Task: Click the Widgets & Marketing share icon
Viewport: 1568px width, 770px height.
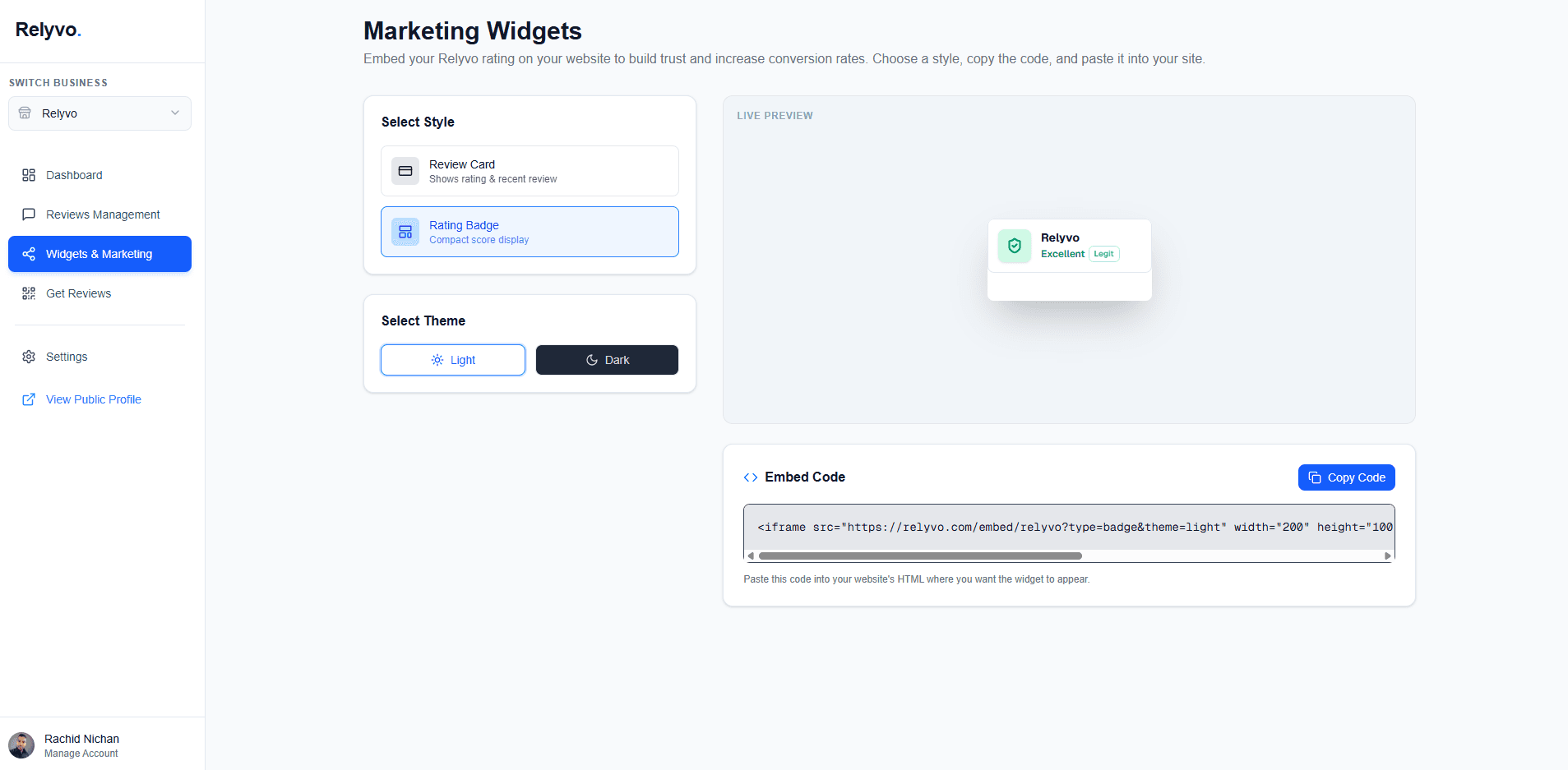Action: pyautogui.click(x=29, y=254)
